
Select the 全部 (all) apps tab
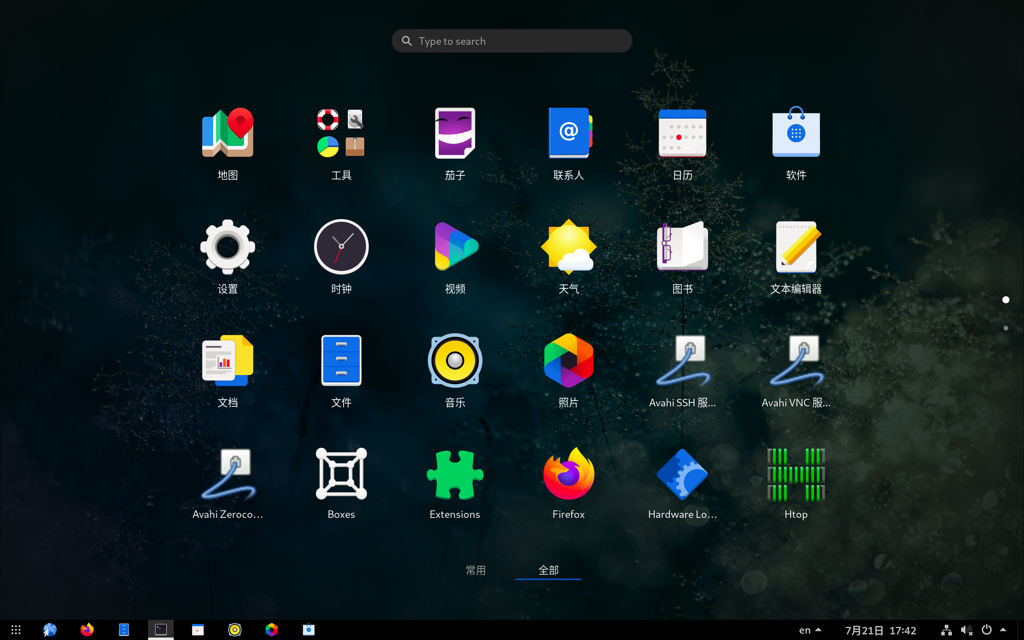[548, 570]
